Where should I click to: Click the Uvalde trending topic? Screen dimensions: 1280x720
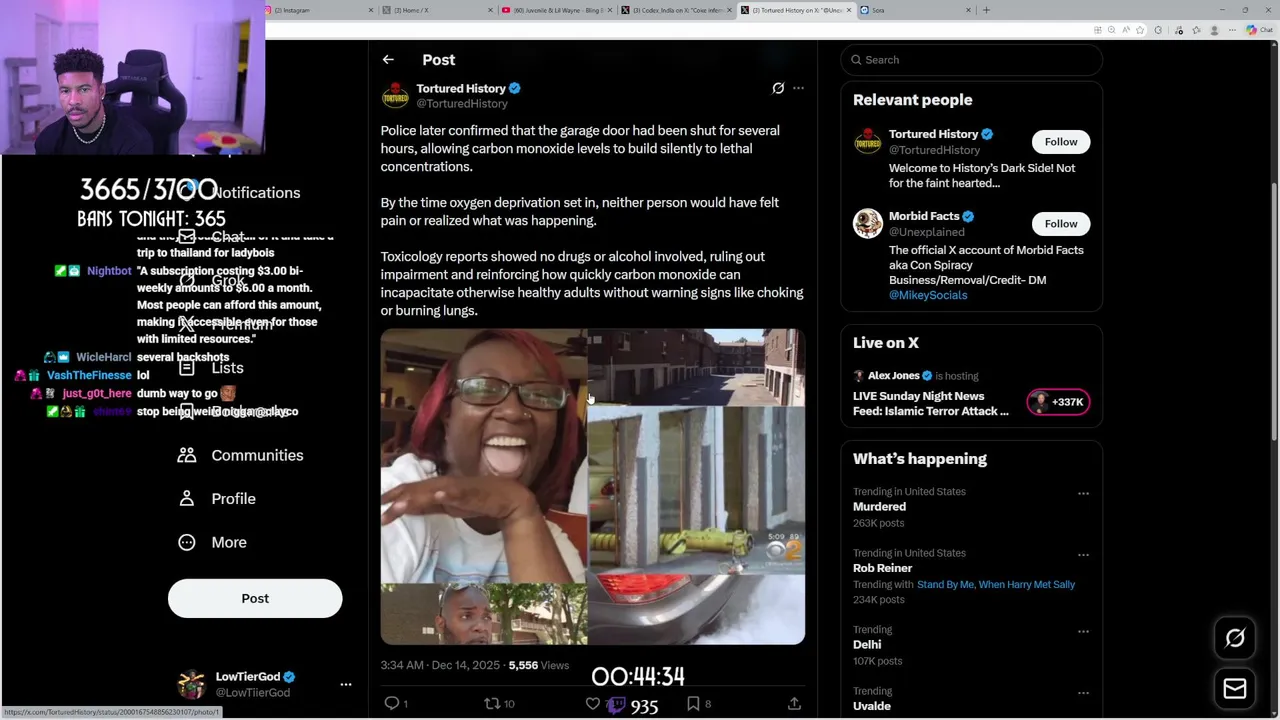(x=872, y=706)
